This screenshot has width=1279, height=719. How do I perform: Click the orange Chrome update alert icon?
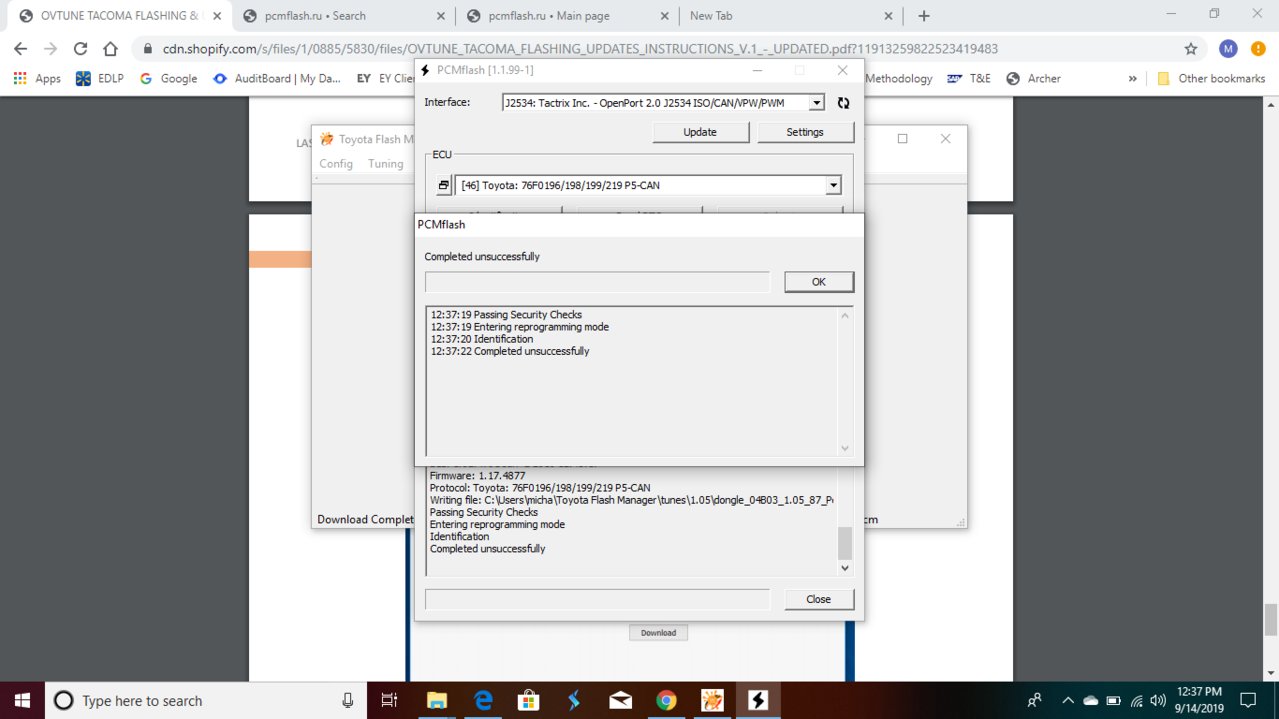[1258, 48]
